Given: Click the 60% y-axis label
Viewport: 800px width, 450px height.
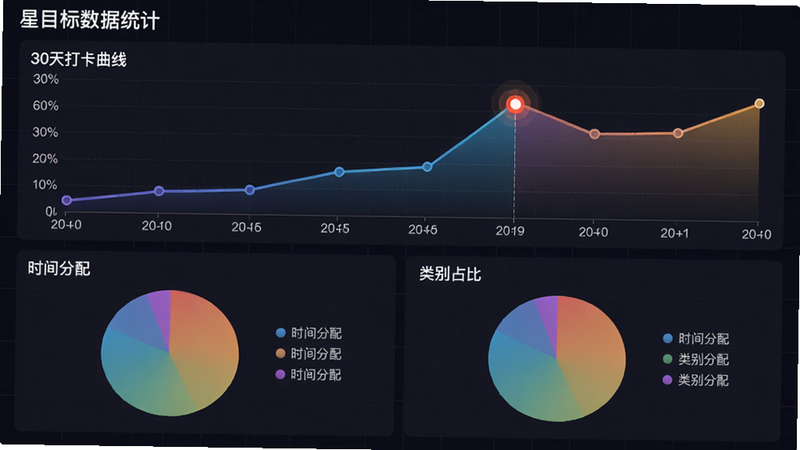Looking at the screenshot, I should coord(45,106).
